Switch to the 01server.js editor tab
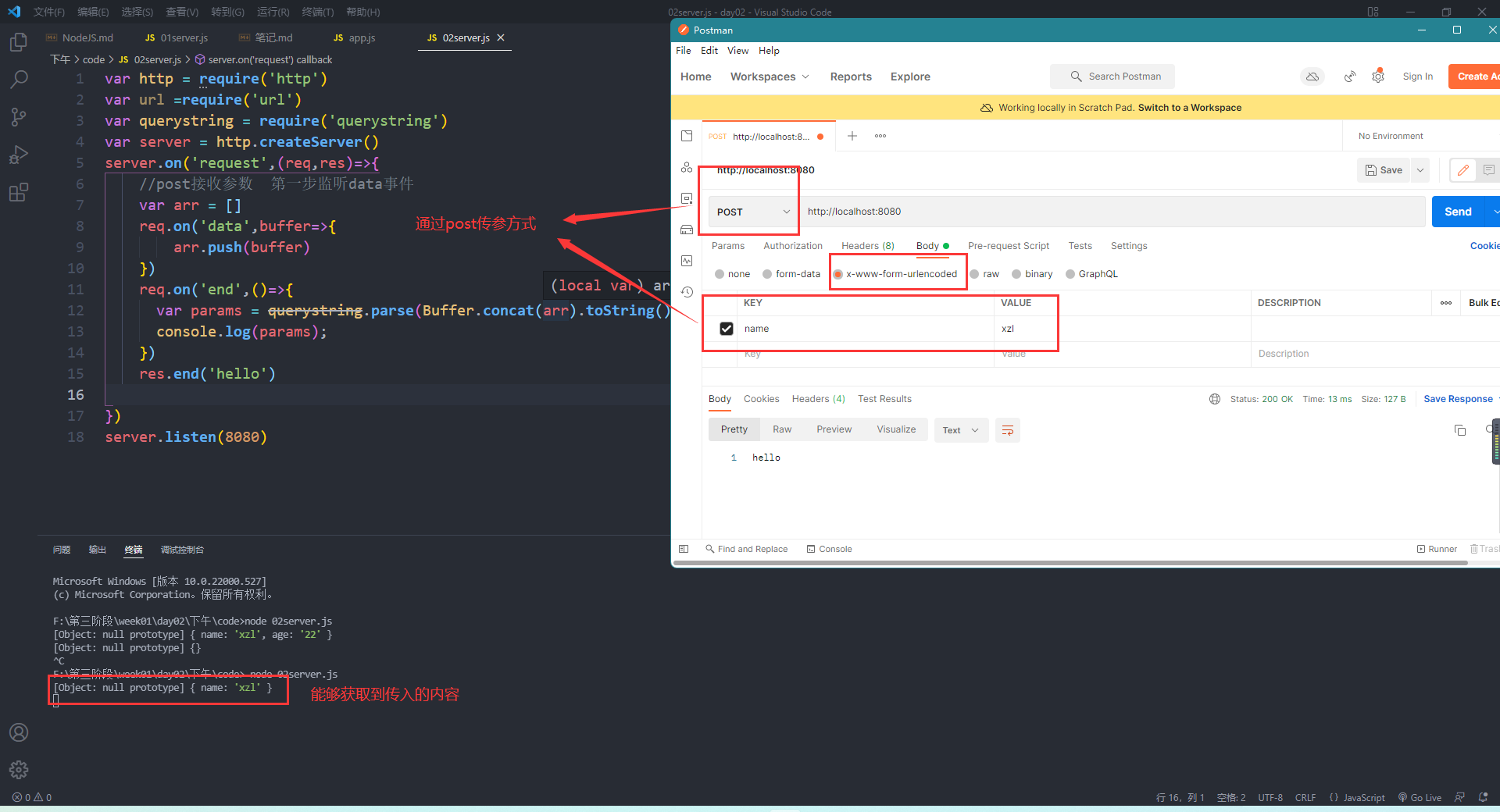The width and height of the screenshot is (1500, 812). pyautogui.click(x=177, y=37)
